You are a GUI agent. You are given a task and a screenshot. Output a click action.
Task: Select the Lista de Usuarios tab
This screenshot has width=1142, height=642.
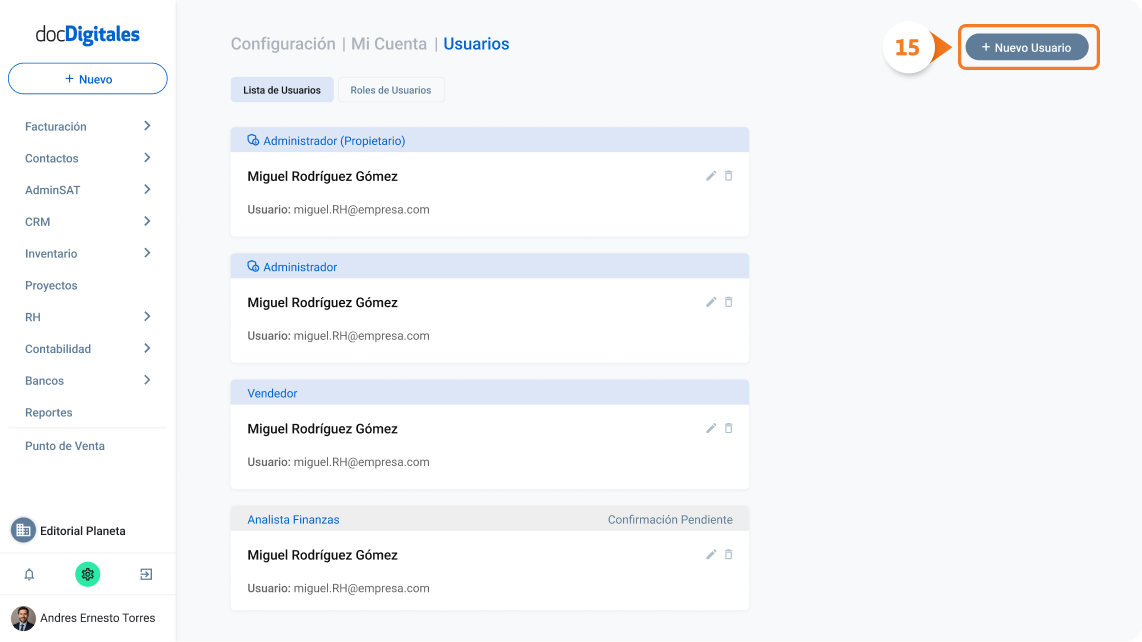click(x=282, y=90)
